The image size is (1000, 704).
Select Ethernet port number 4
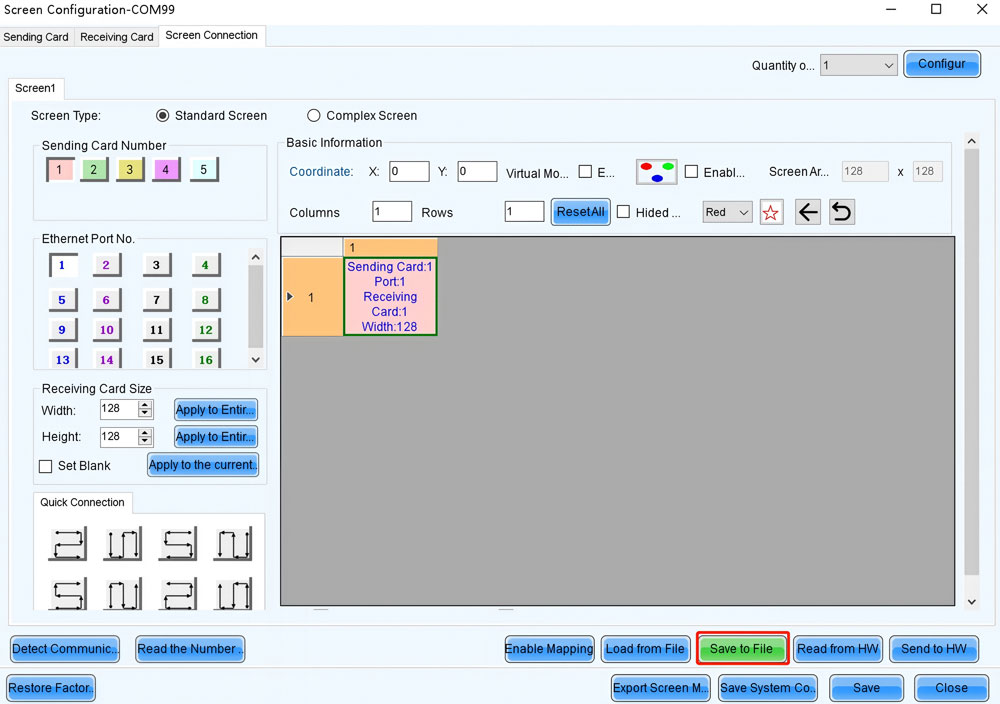click(x=205, y=265)
